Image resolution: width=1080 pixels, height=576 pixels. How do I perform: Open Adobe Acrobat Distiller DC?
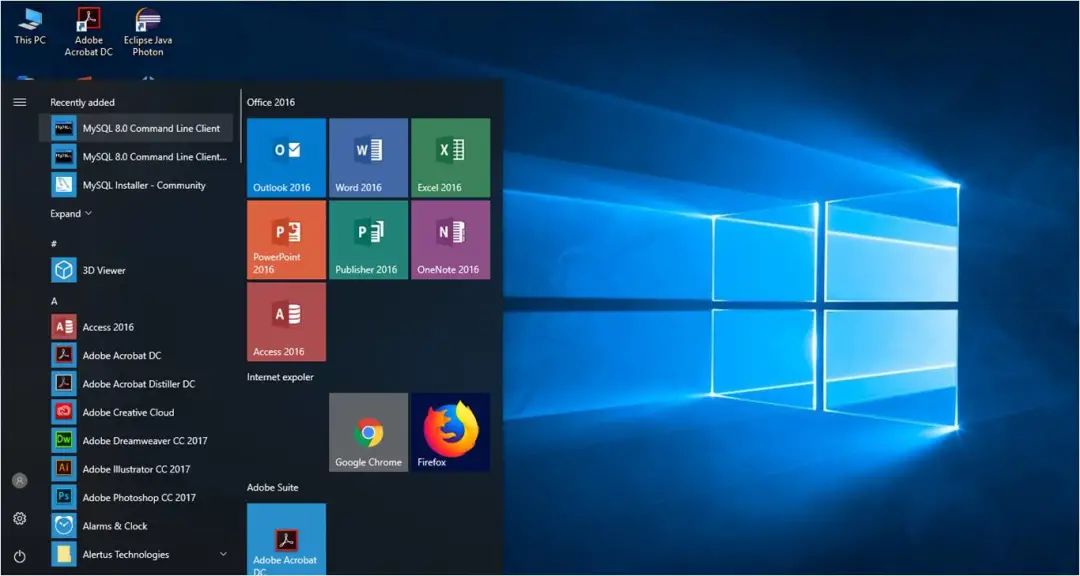click(136, 384)
